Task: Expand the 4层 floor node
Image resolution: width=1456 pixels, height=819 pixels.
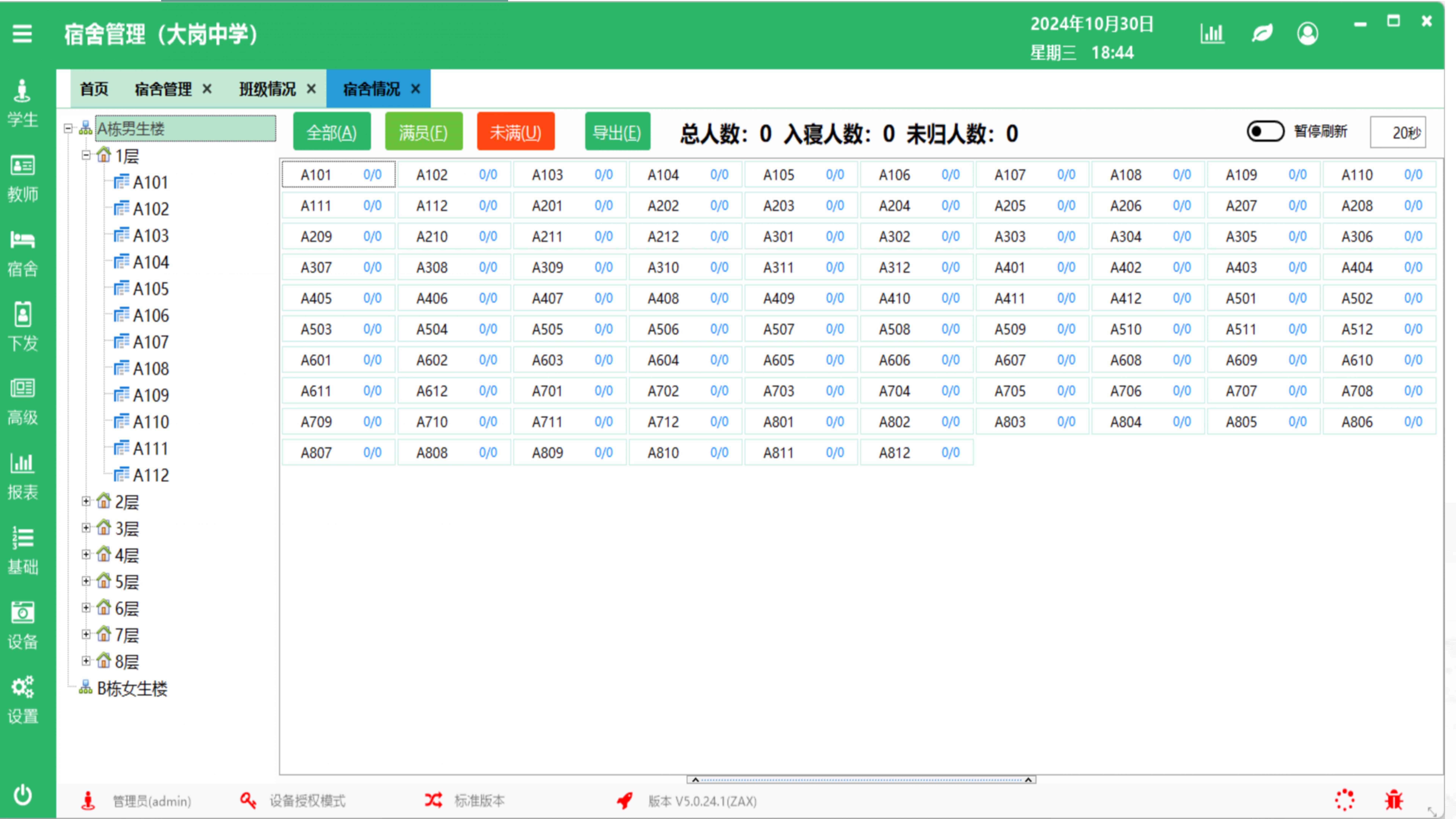Action: pyautogui.click(x=86, y=555)
